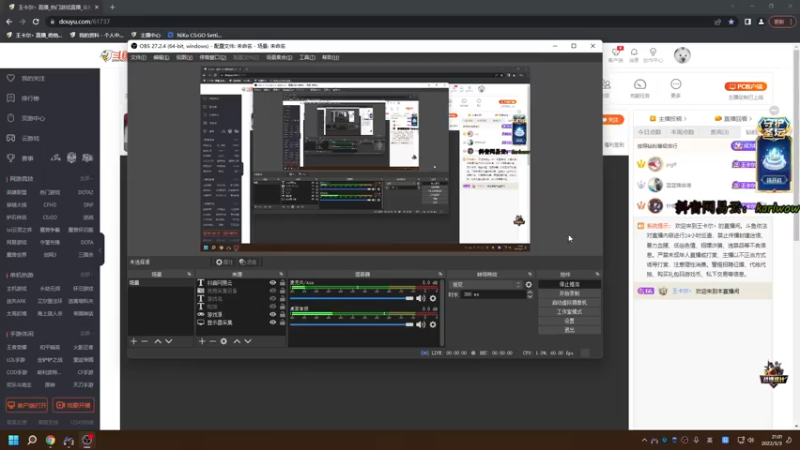800x450 pixels.
Task: Click the 时长 300 ms duration stepper
Action: tap(530, 294)
